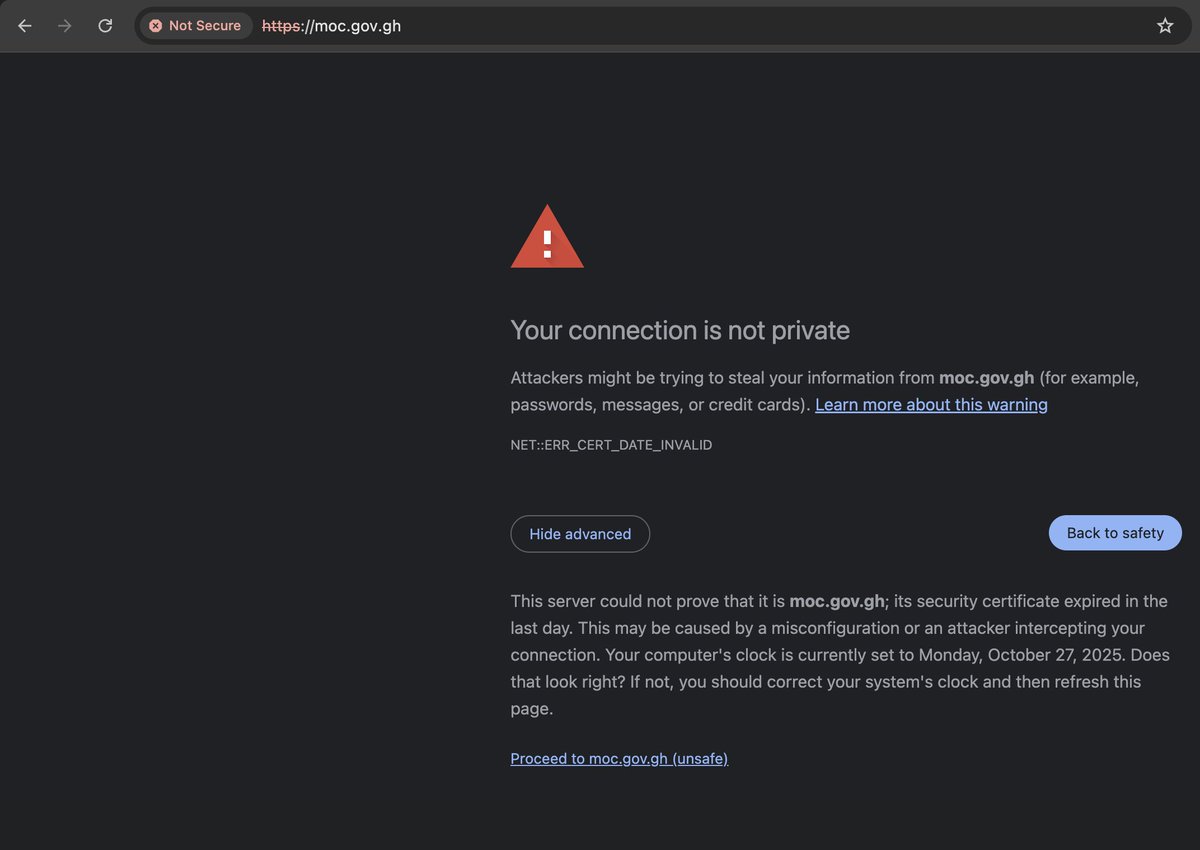
Task: Click the NET::ERR_CERT_DATE_INVALID error code
Action: tap(611, 444)
